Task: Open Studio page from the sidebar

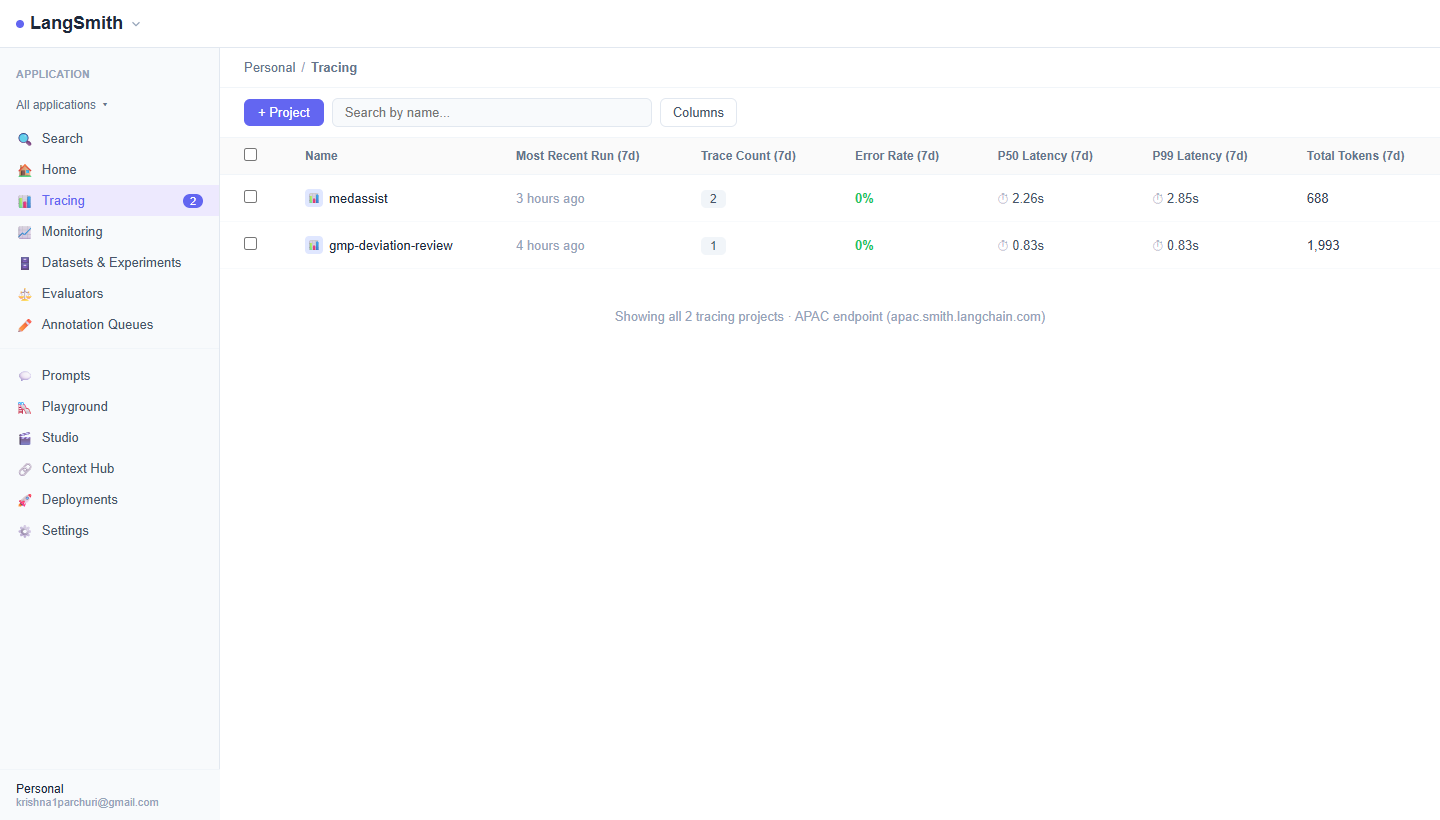Action: pos(110,438)
